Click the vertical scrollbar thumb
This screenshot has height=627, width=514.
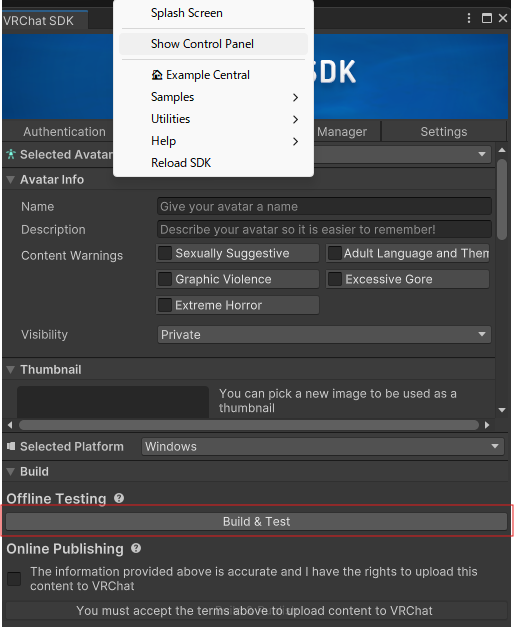pos(502,200)
